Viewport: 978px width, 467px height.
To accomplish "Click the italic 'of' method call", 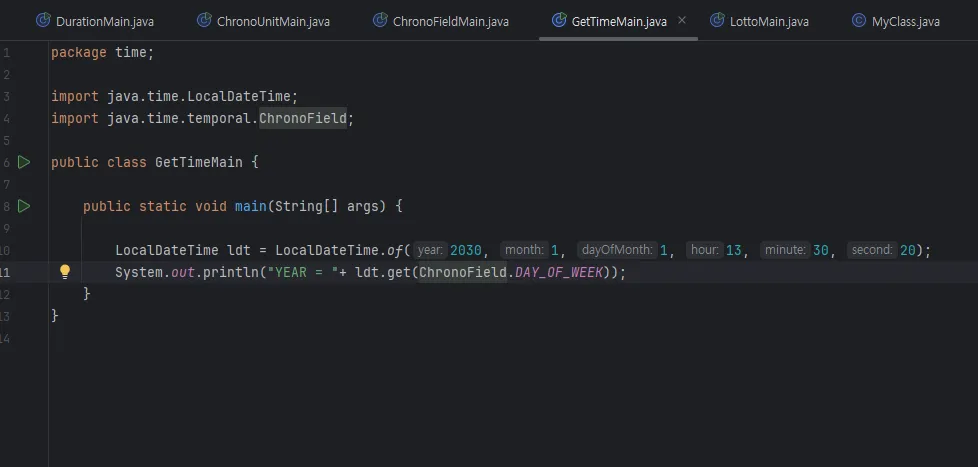I will click(395, 250).
